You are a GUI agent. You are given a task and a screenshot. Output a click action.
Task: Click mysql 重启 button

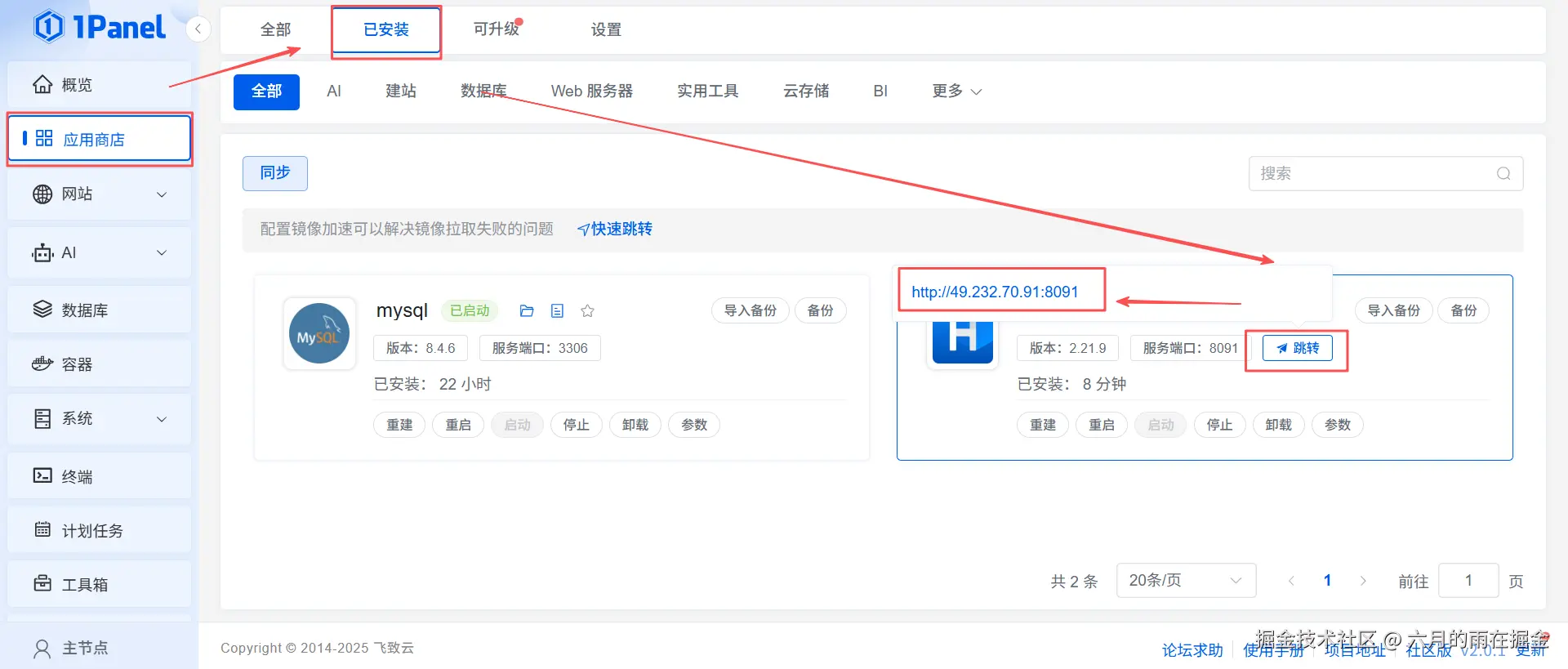[x=458, y=425]
